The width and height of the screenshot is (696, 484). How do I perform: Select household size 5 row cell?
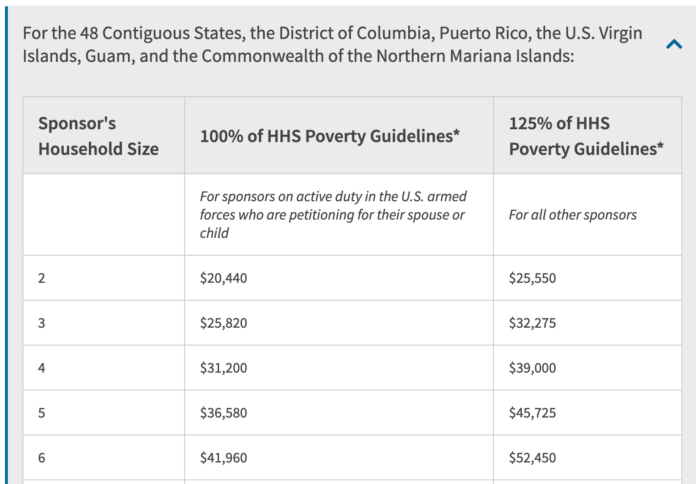tap(41, 413)
